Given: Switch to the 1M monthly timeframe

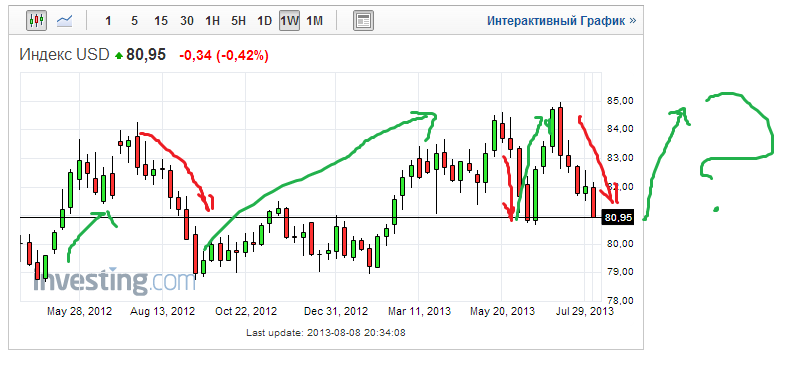Looking at the screenshot, I should pyautogui.click(x=314, y=21).
